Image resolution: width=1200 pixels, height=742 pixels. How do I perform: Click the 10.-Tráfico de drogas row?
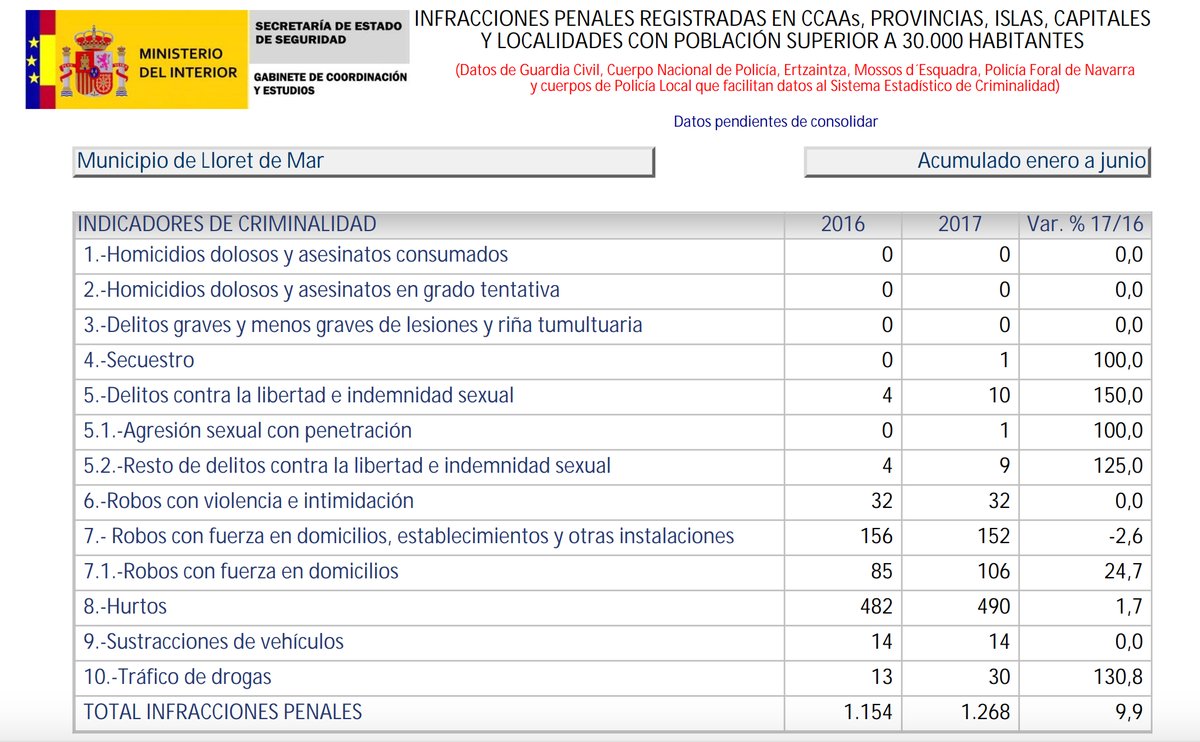click(x=612, y=677)
